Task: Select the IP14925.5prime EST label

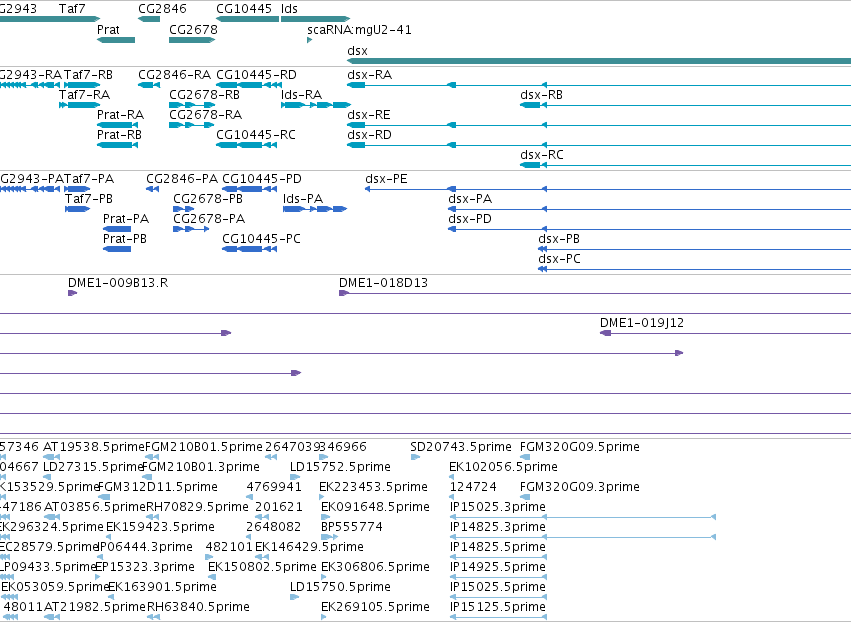Action: pyautogui.click(x=498, y=568)
